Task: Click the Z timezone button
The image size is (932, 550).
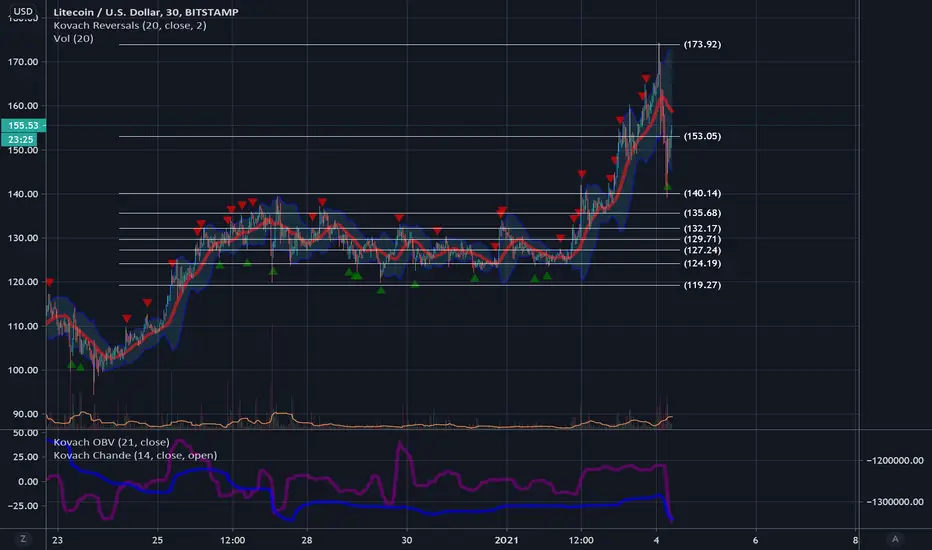Action: [x=23, y=539]
